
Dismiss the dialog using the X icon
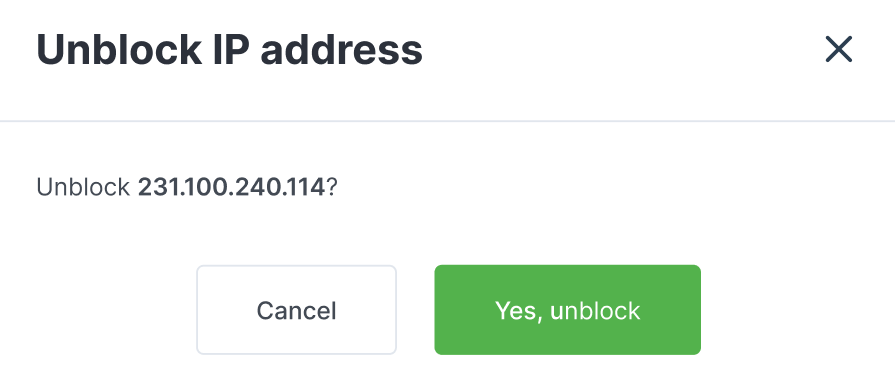pos(838,49)
